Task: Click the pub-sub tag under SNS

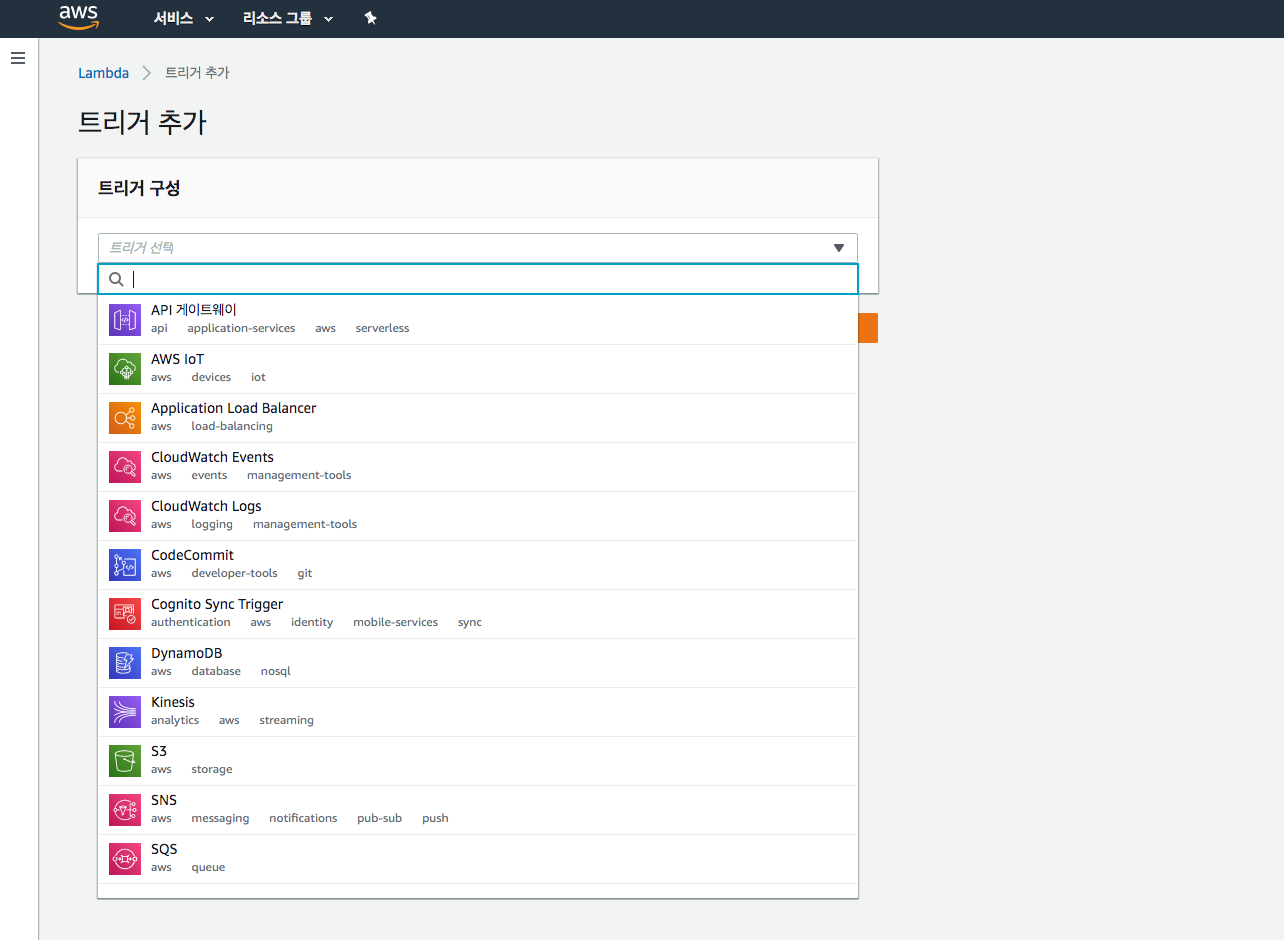Action: 379,818
